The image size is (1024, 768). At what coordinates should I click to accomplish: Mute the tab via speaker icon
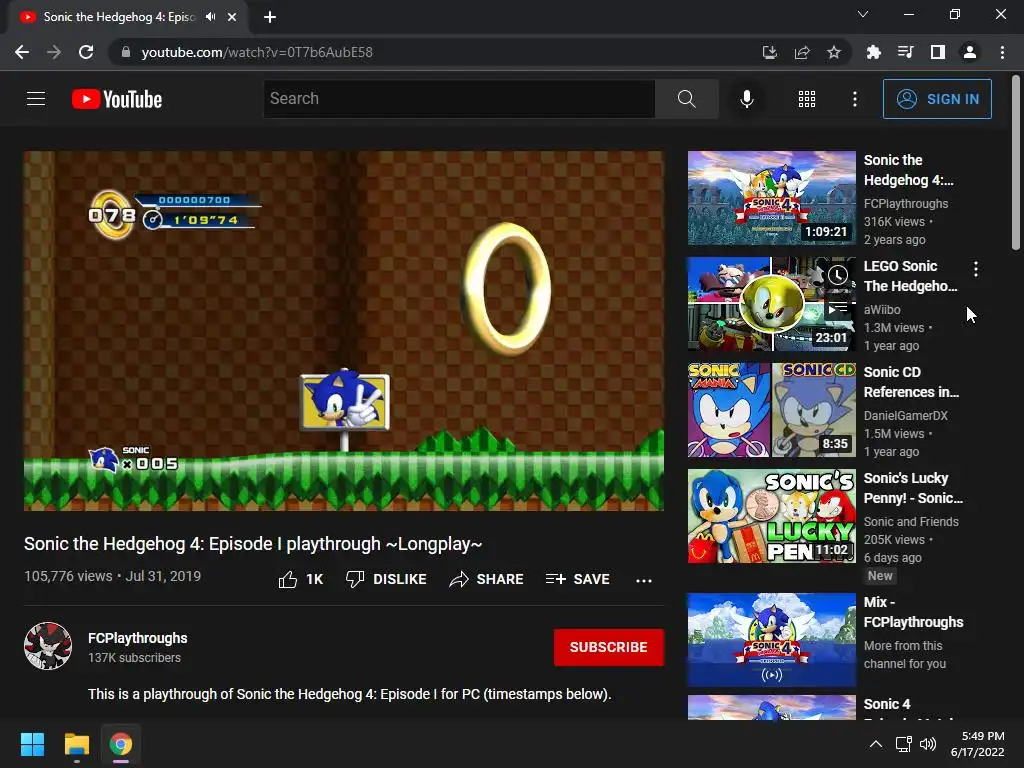pyautogui.click(x=210, y=17)
